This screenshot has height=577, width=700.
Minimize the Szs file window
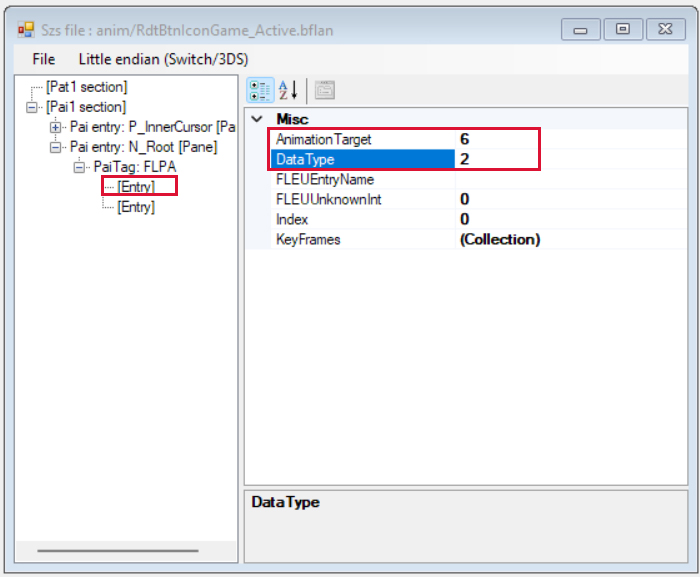[x=580, y=29]
